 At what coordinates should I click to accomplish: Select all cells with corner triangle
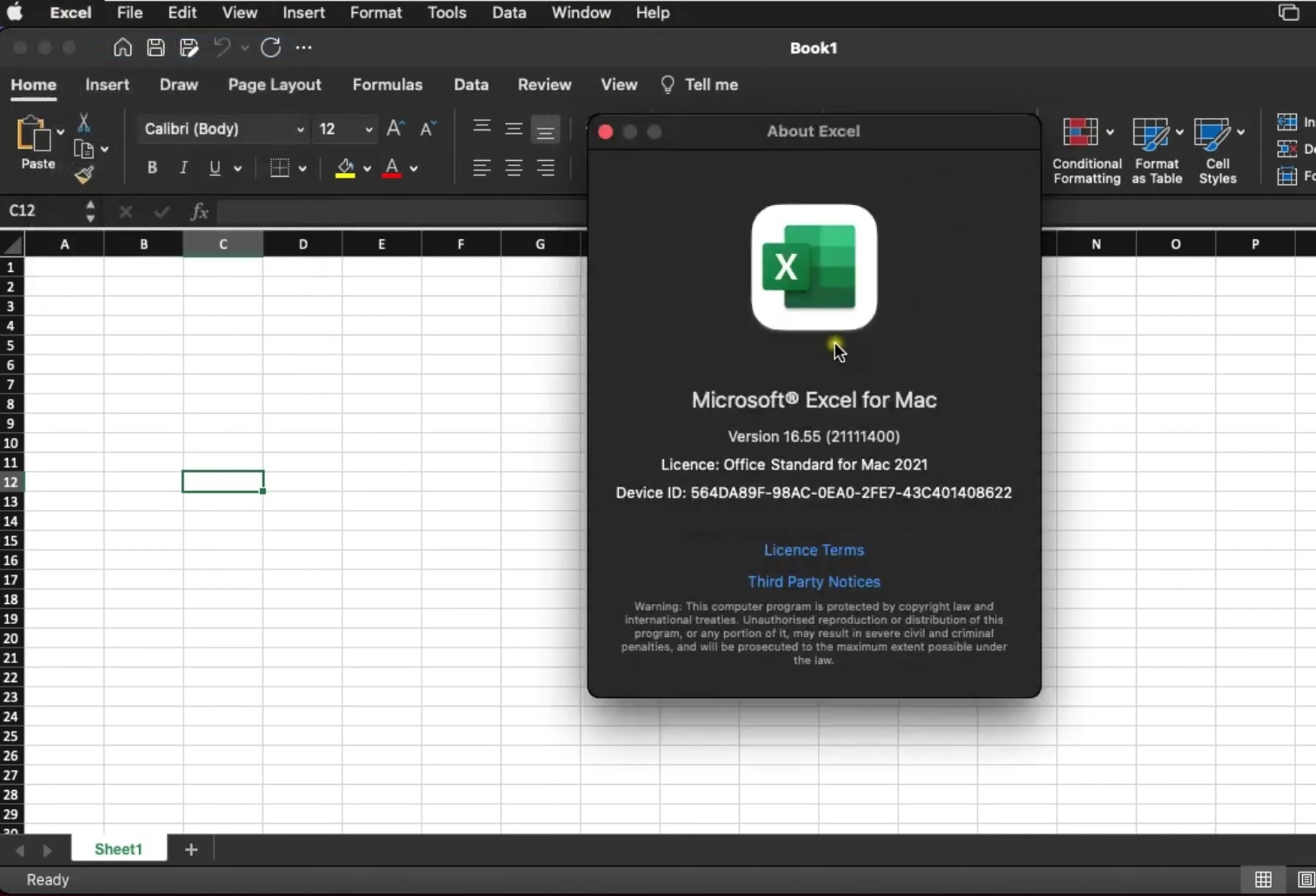coord(12,244)
